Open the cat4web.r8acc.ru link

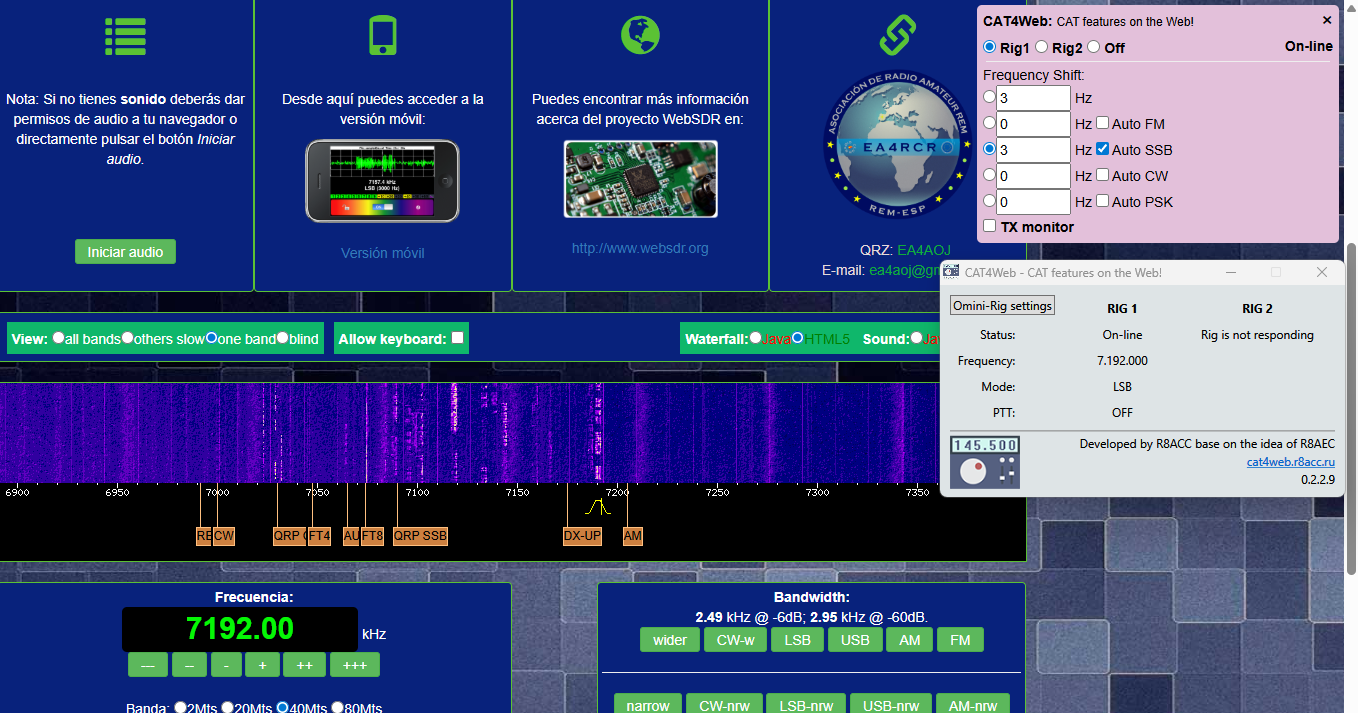(1290, 462)
